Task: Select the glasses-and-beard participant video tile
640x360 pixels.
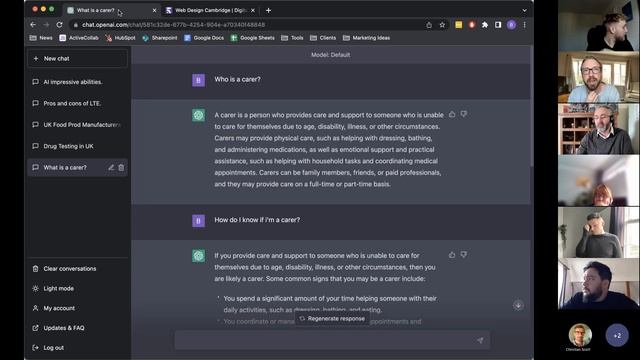Action: (x=599, y=77)
